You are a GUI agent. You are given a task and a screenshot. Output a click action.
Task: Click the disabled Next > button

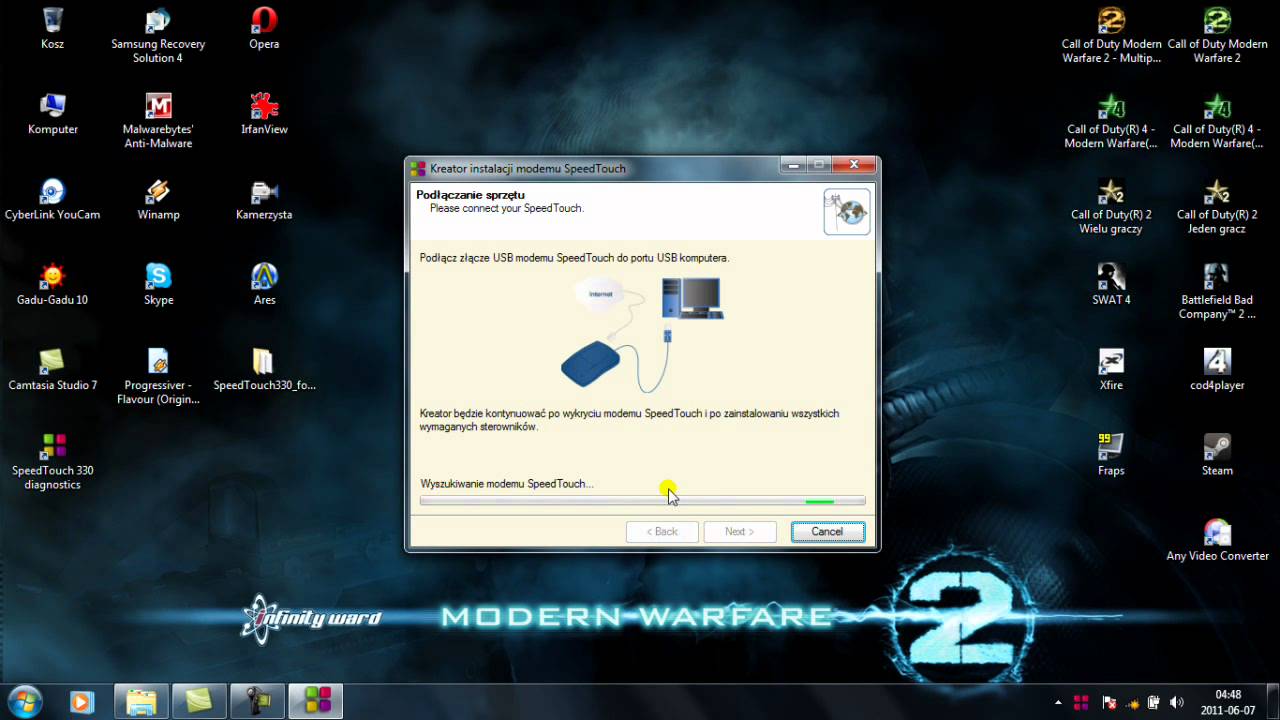tap(740, 532)
